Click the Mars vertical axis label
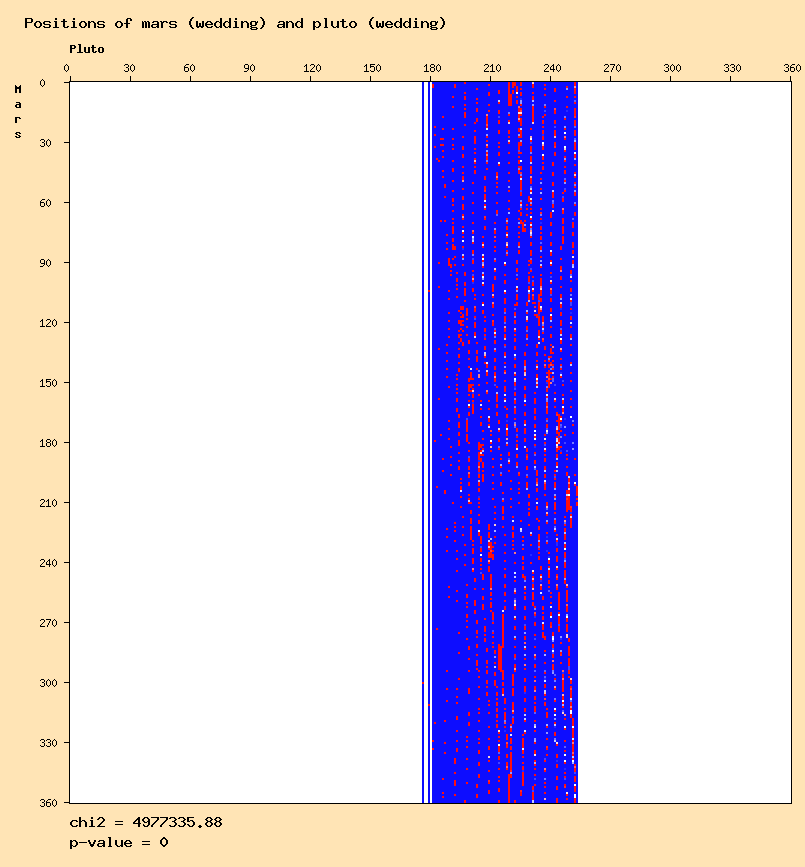 click(x=18, y=112)
